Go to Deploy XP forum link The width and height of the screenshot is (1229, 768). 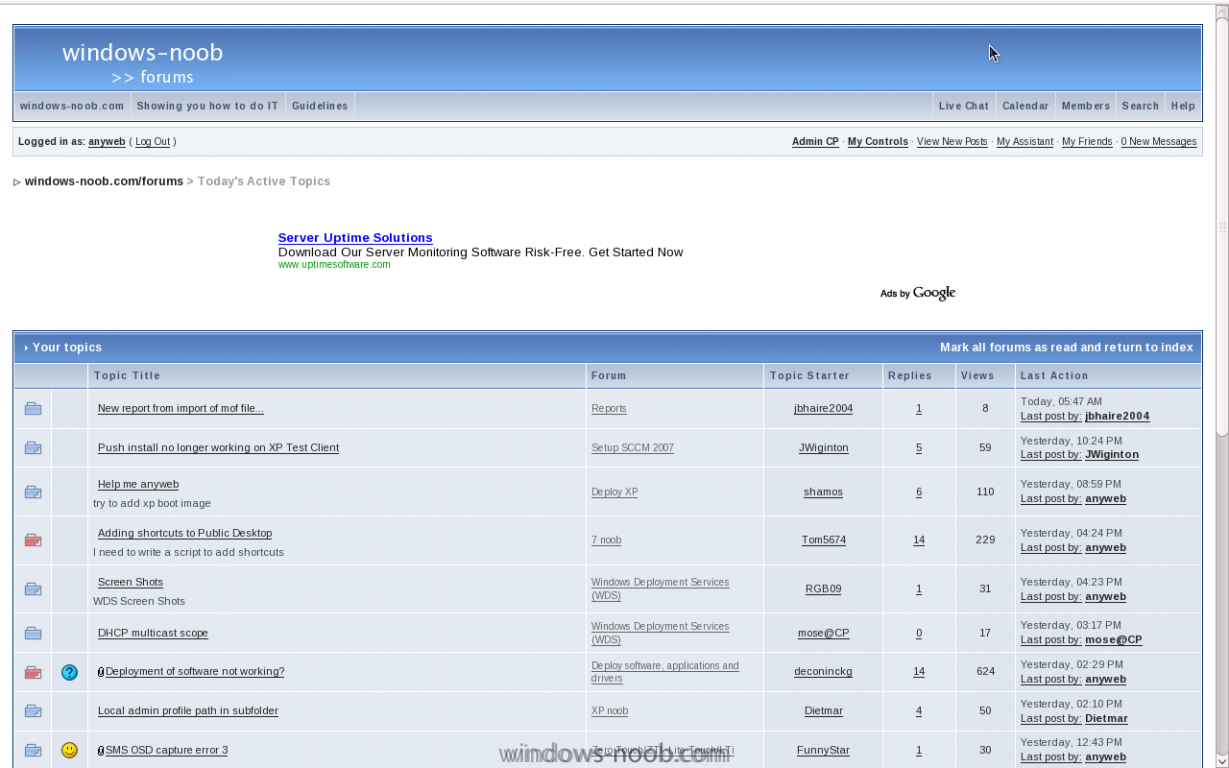coord(615,492)
